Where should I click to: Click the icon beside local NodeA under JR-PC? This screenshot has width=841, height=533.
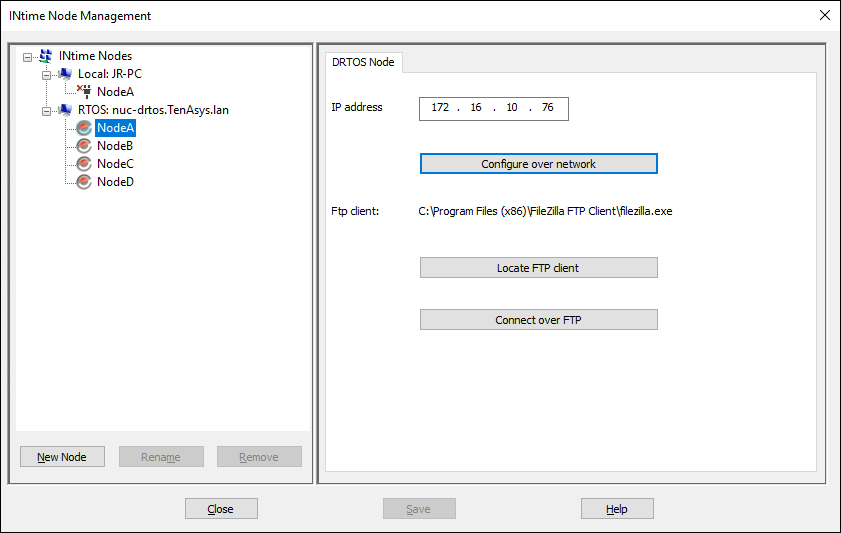84,92
